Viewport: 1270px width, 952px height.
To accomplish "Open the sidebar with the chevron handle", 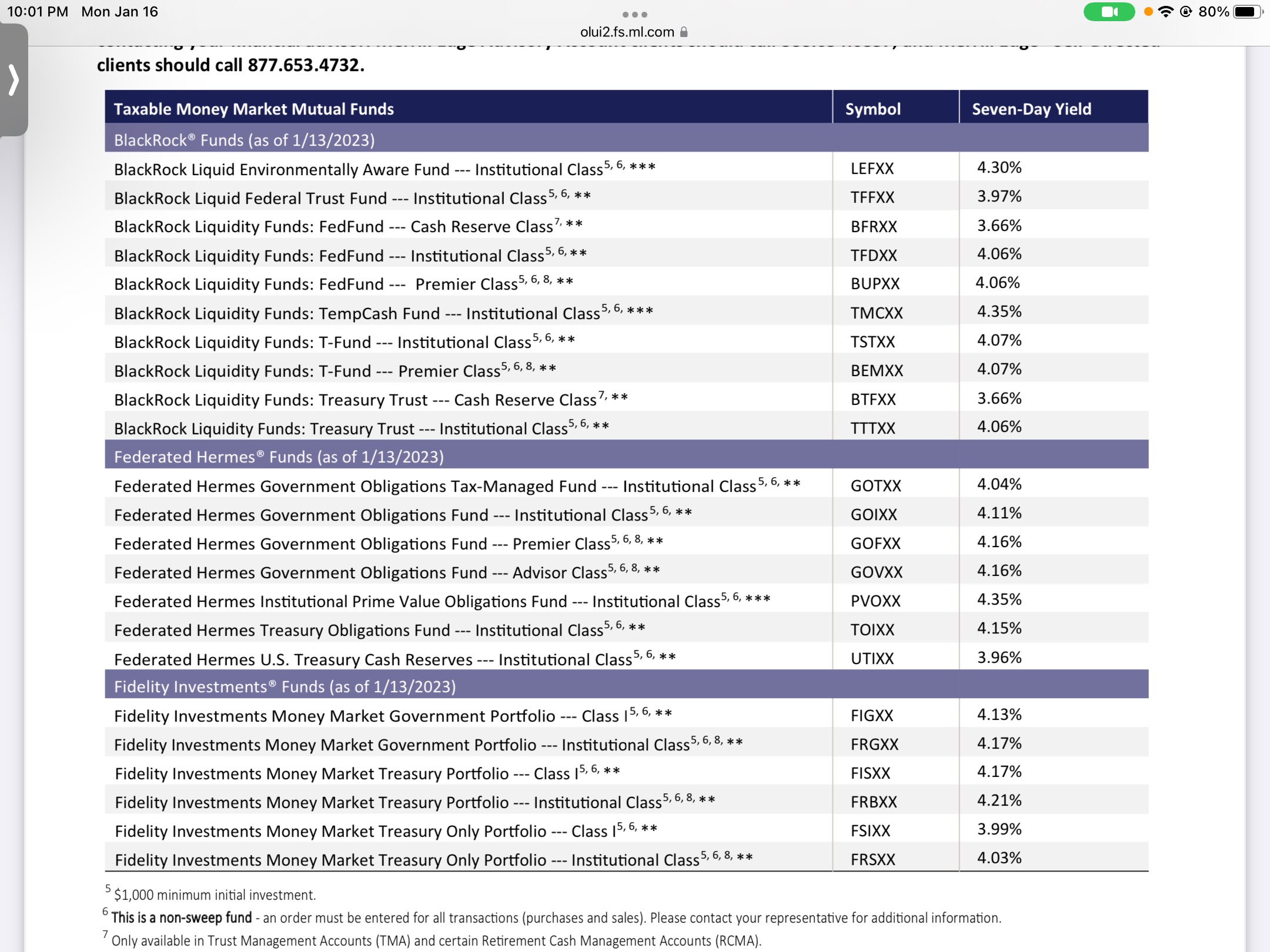I will coord(14,80).
